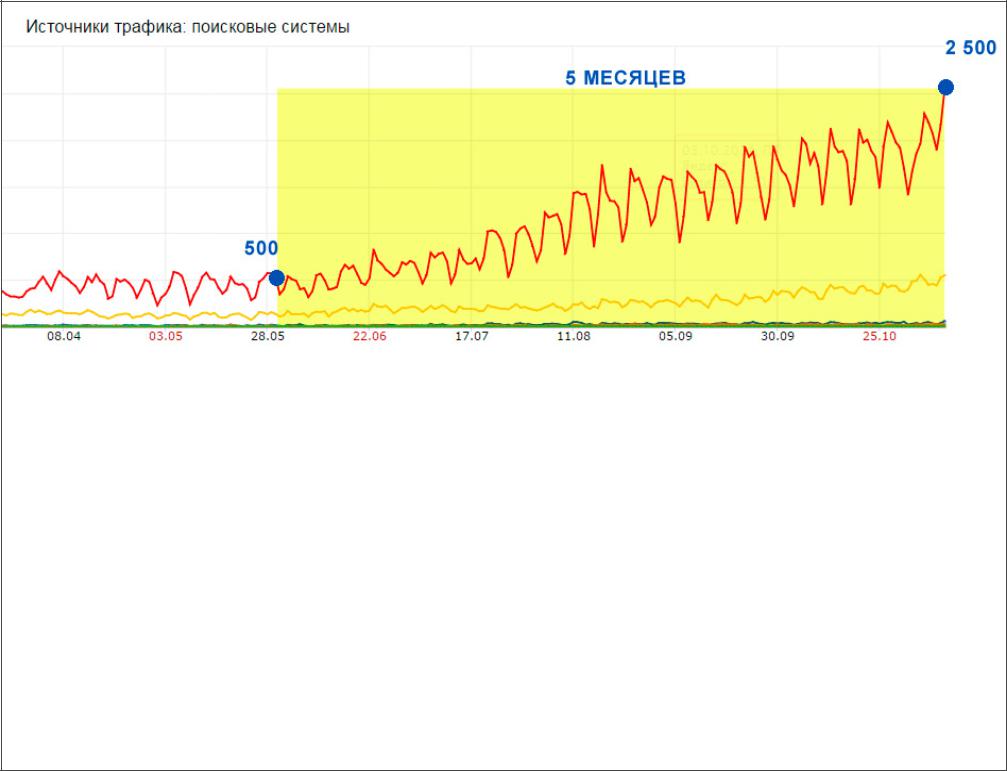Click the 28.05 axis date
The height and width of the screenshot is (771, 1007).
pyautogui.click(x=267, y=338)
